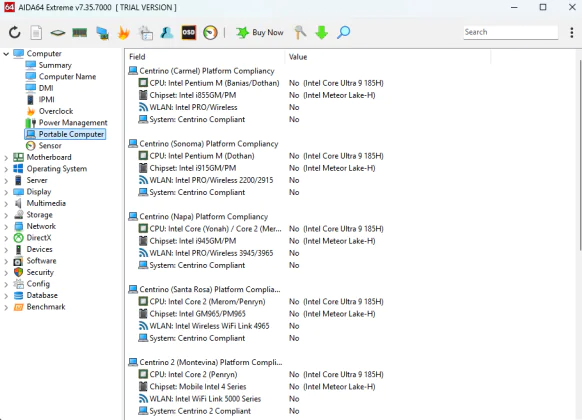
Task: Expand the Operating System node
Action: coord(6,169)
